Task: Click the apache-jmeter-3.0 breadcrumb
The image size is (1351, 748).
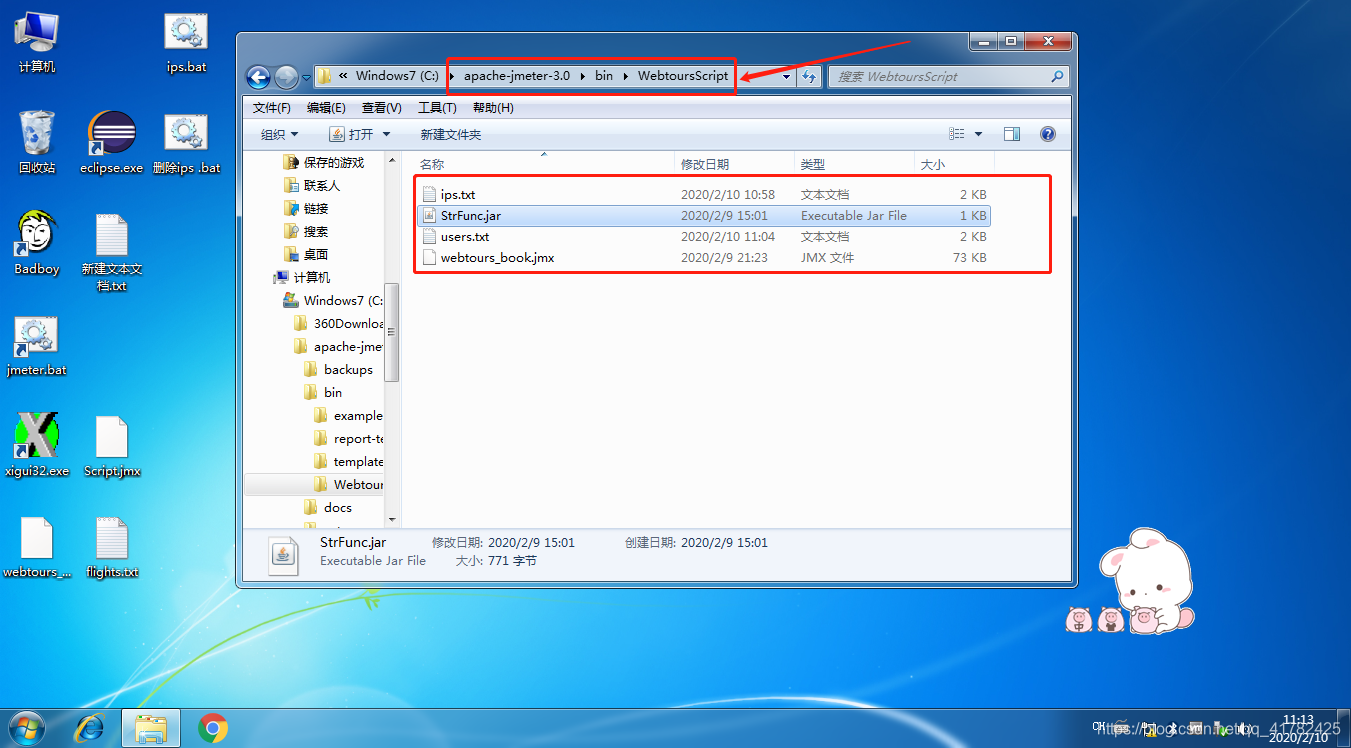Action: pos(517,76)
